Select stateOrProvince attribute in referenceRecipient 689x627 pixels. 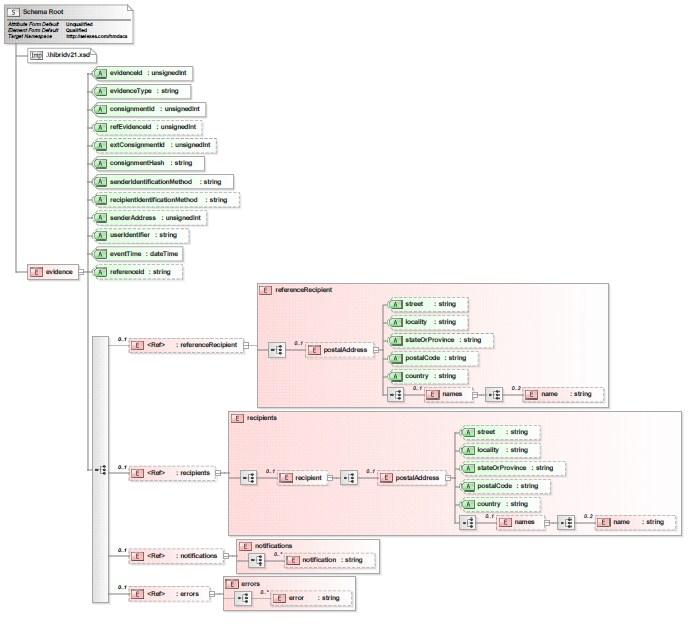(x=441, y=340)
